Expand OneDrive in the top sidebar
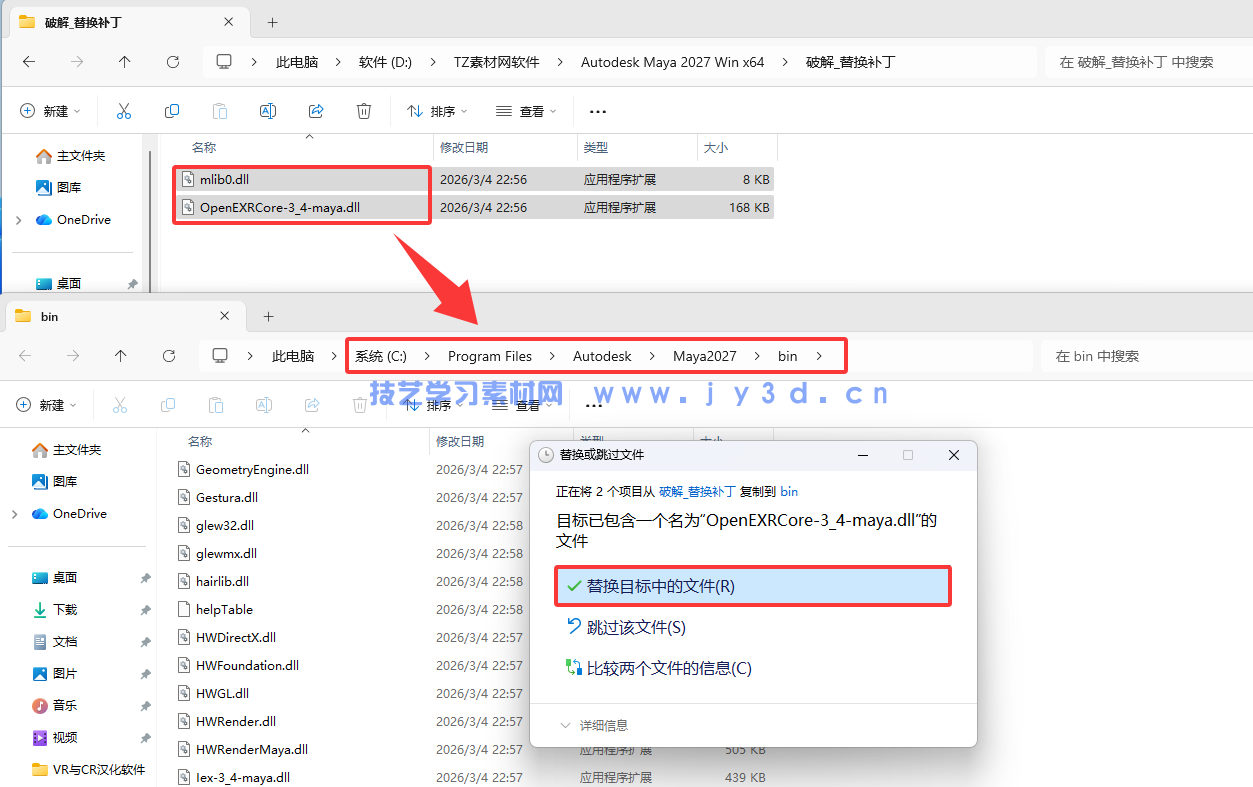 pos(17,220)
